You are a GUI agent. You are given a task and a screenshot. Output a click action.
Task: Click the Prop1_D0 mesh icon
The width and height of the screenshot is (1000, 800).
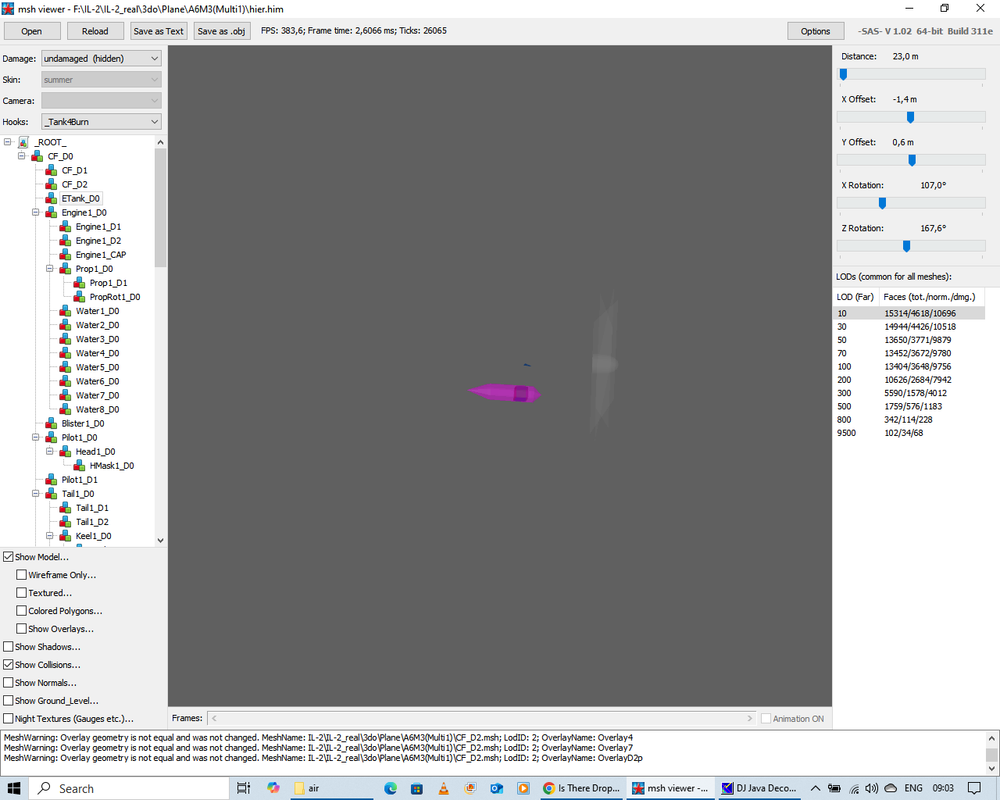[66, 269]
